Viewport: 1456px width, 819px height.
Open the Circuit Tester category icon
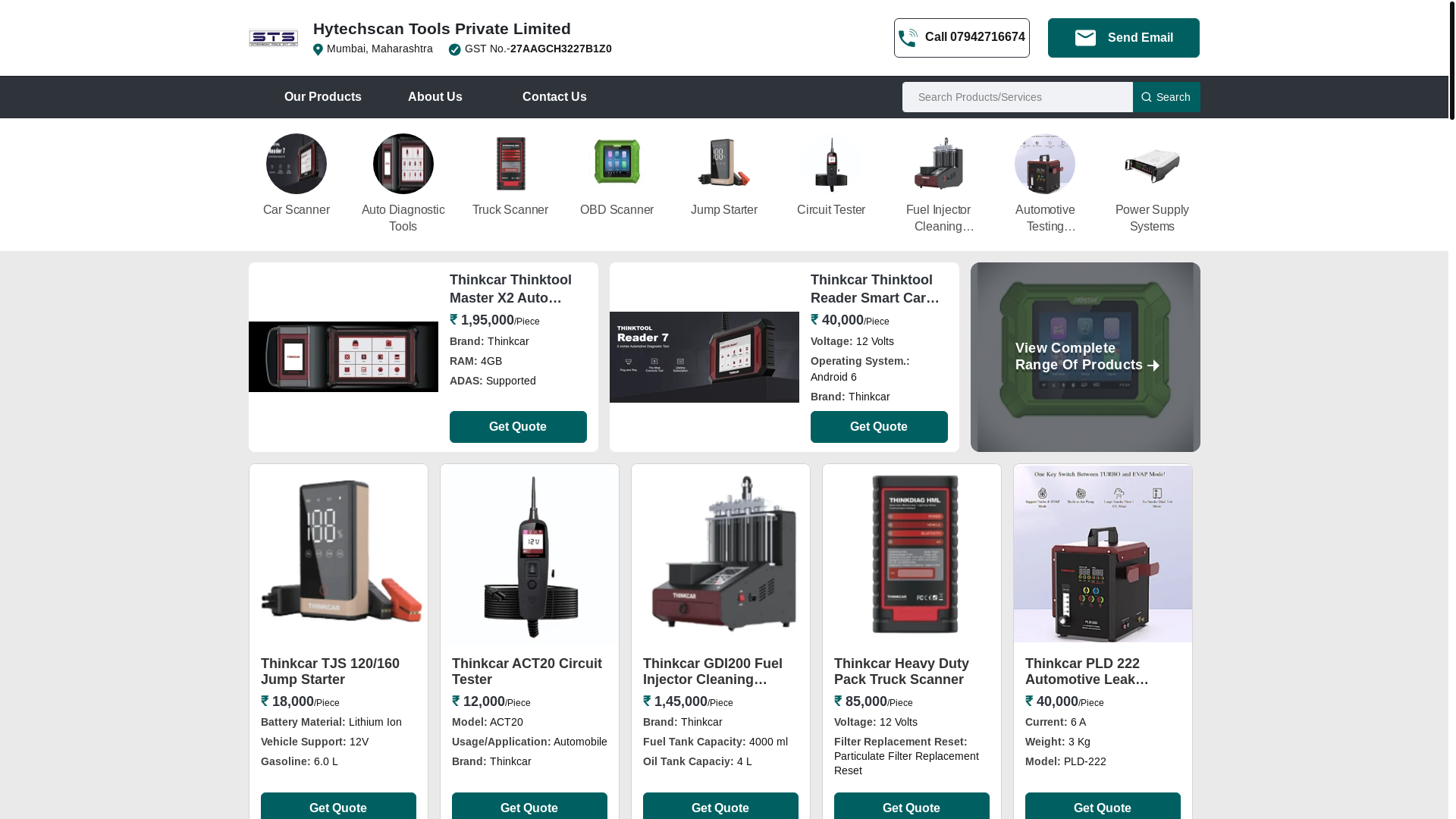[x=831, y=164]
